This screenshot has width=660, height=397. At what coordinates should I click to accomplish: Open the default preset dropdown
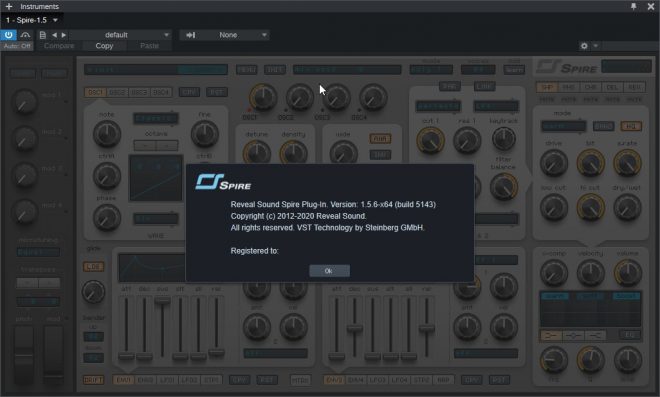click(120, 35)
